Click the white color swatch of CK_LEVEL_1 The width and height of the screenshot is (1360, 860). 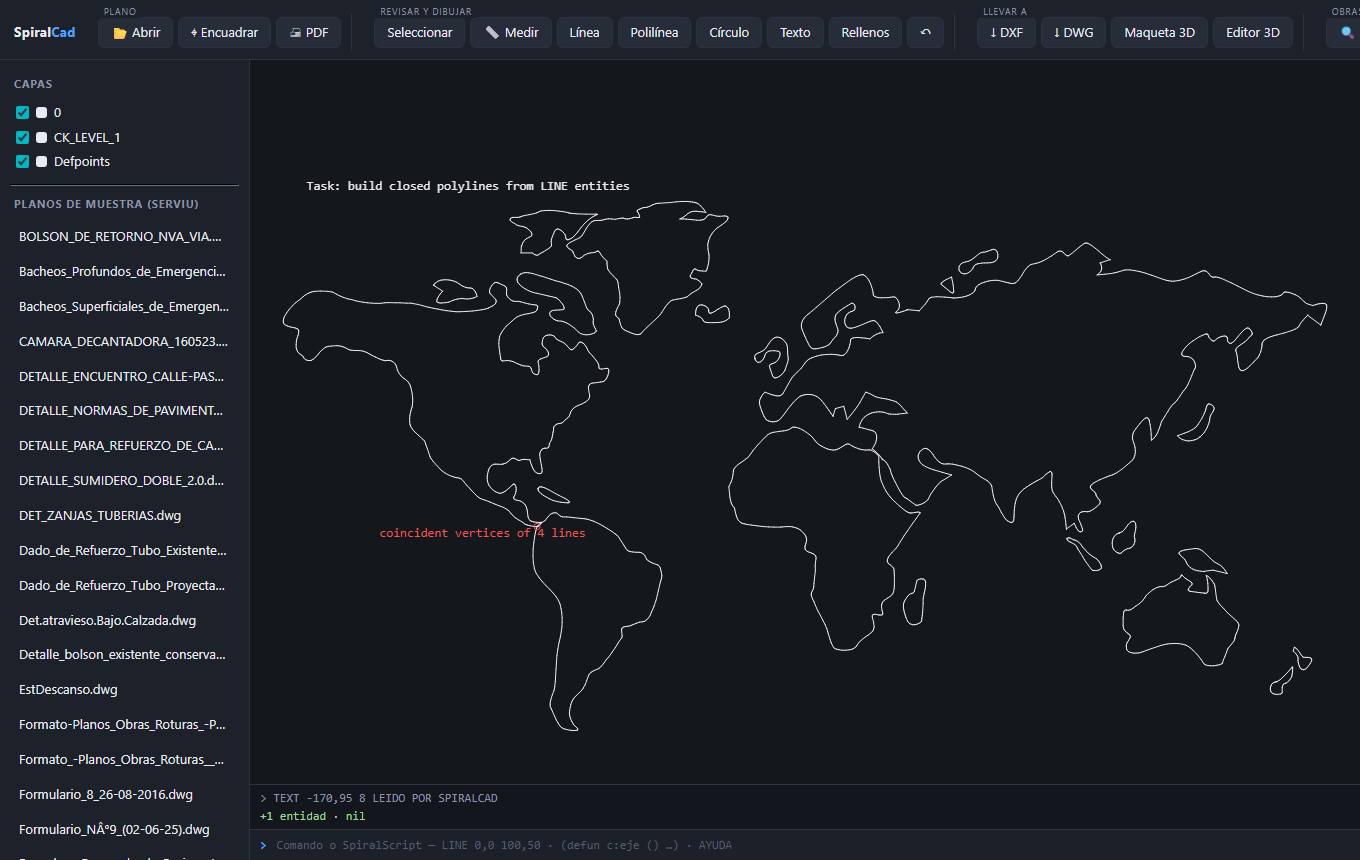tap(42, 137)
